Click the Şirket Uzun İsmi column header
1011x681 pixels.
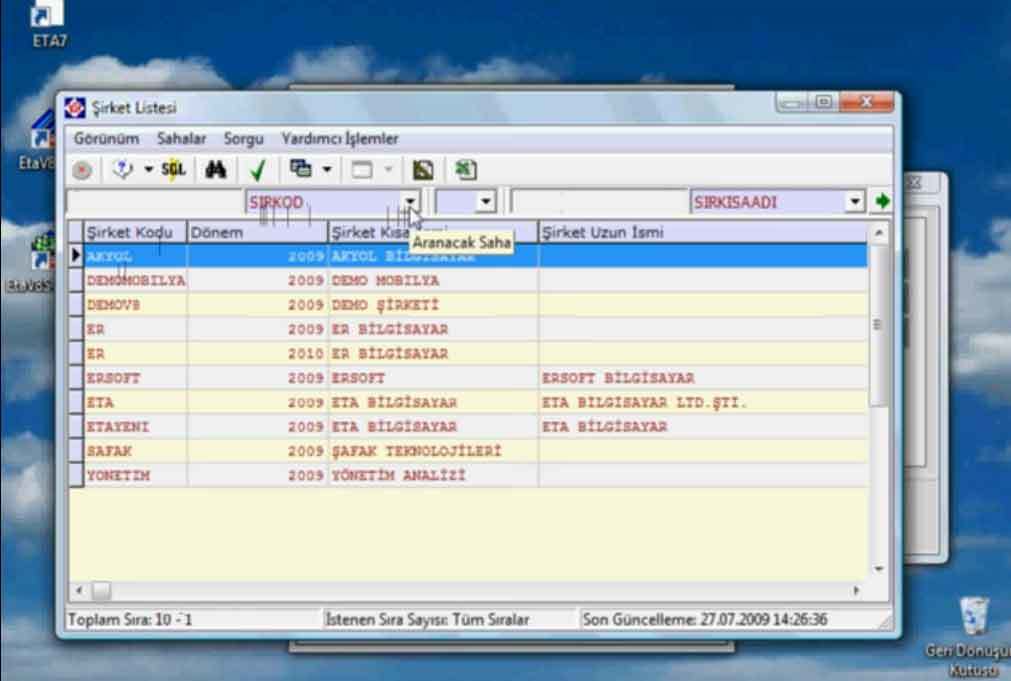click(703, 232)
